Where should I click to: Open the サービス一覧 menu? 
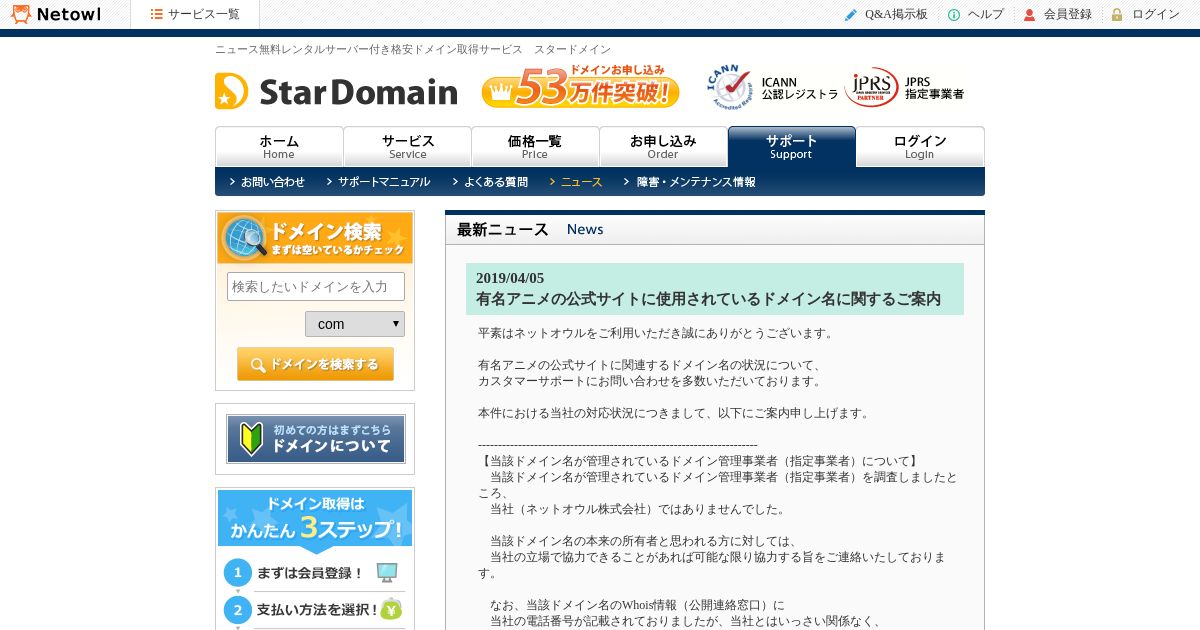pyautogui.click(x=195, y=14)
